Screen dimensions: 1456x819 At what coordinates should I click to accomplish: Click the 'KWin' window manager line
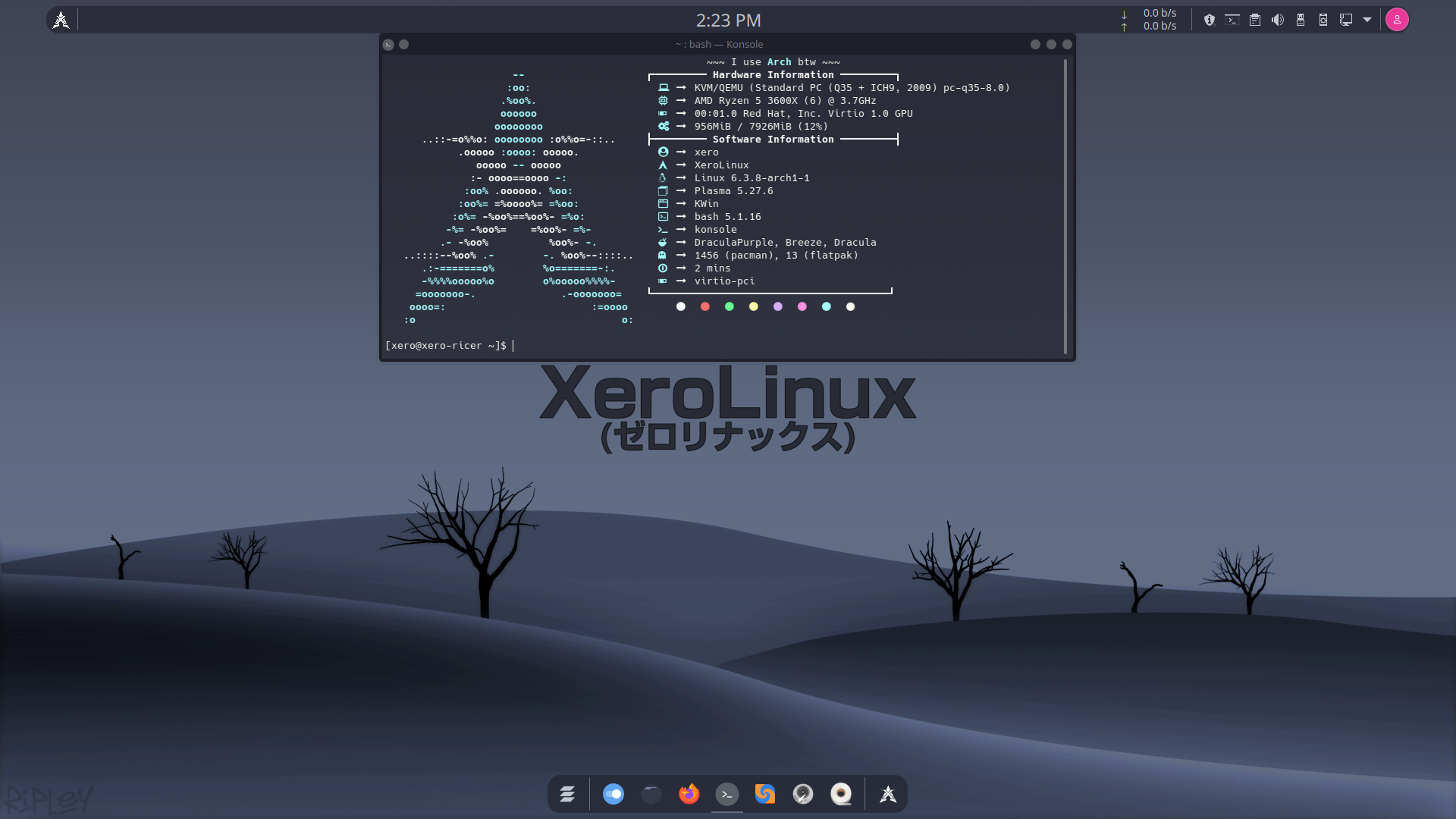click(x=706, y=204)
